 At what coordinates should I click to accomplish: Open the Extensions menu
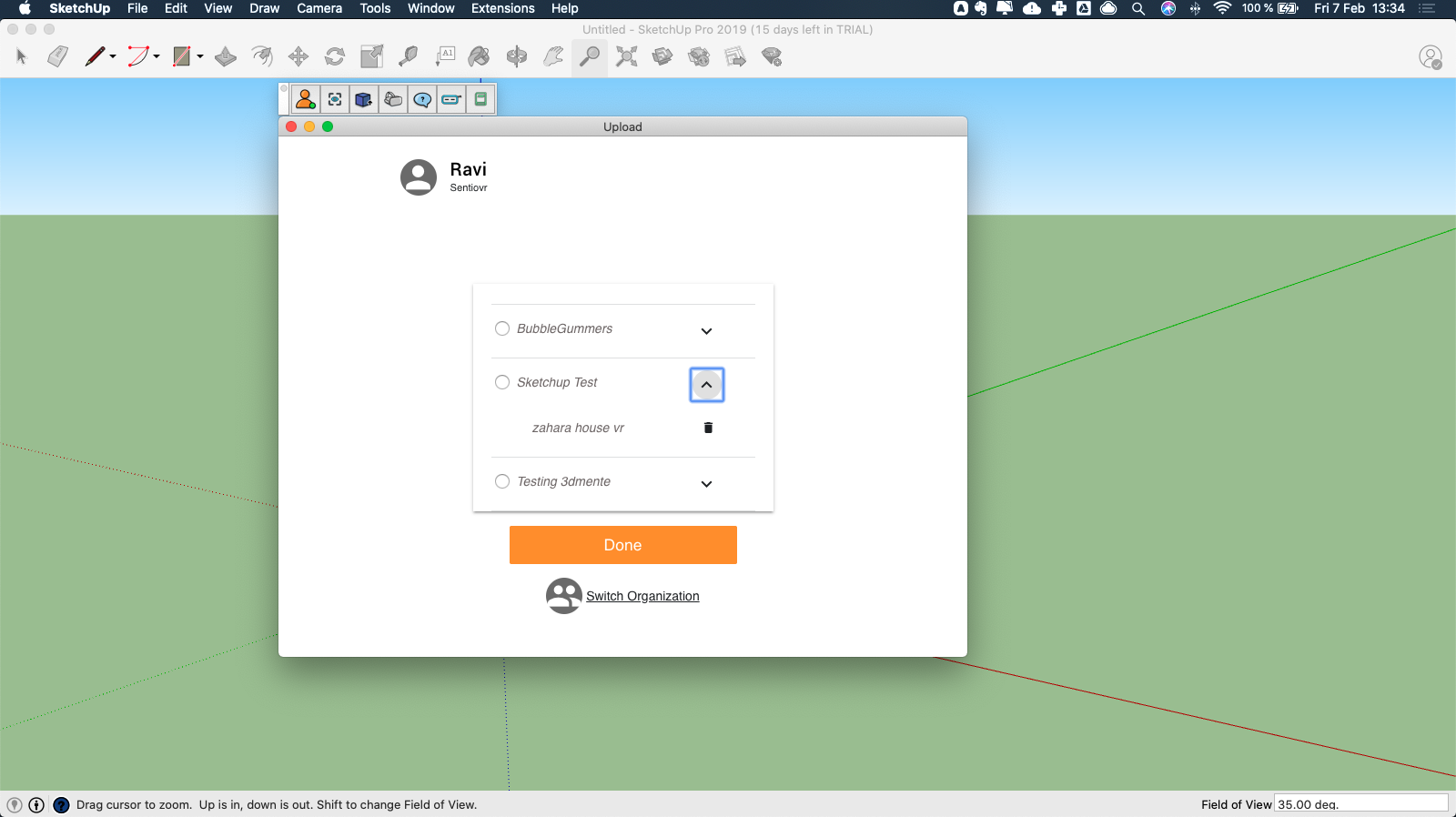pos(503,8)
